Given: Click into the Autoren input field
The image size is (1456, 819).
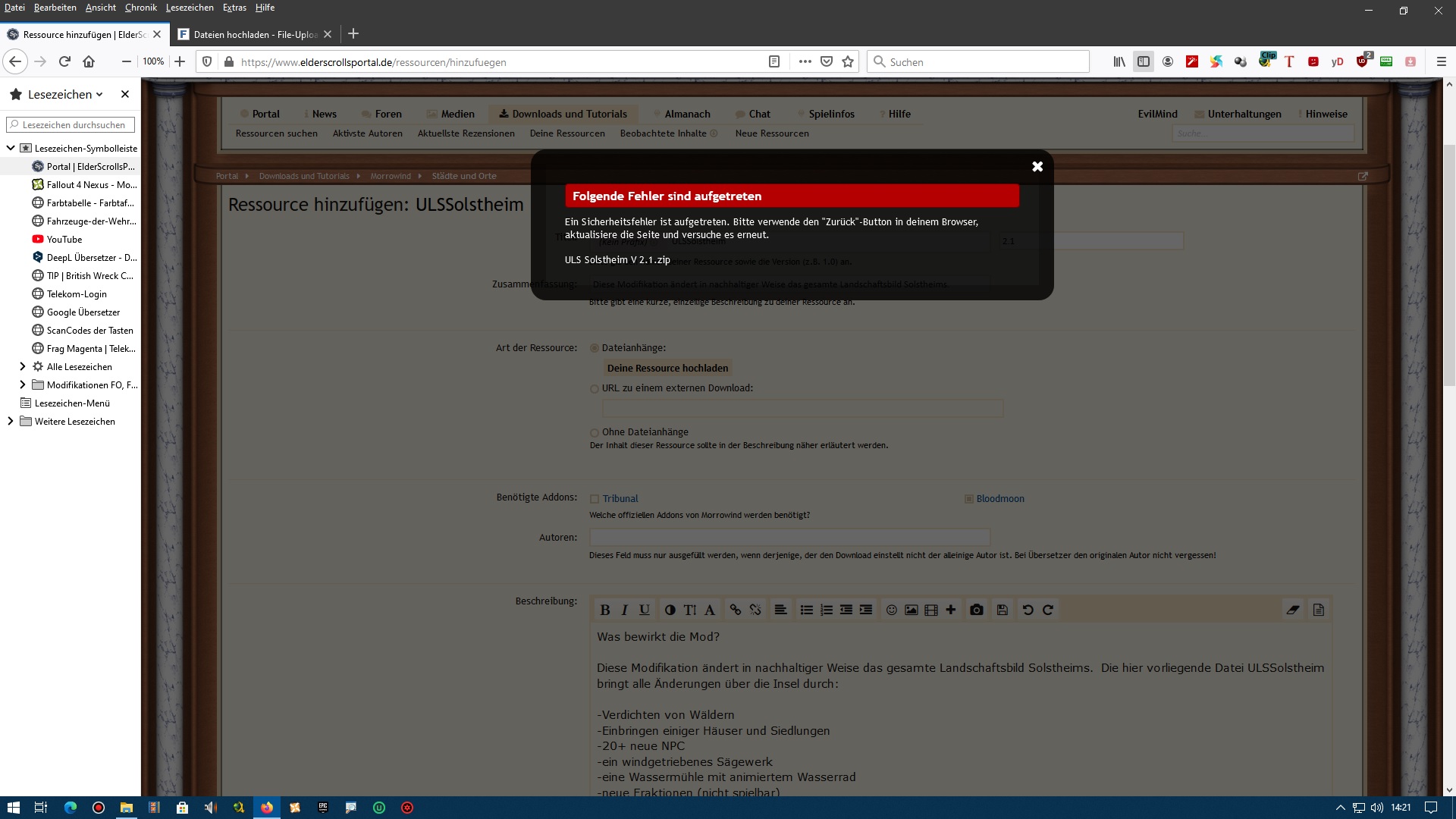Looking at the screenshot, I should click(x=789, y=537).
